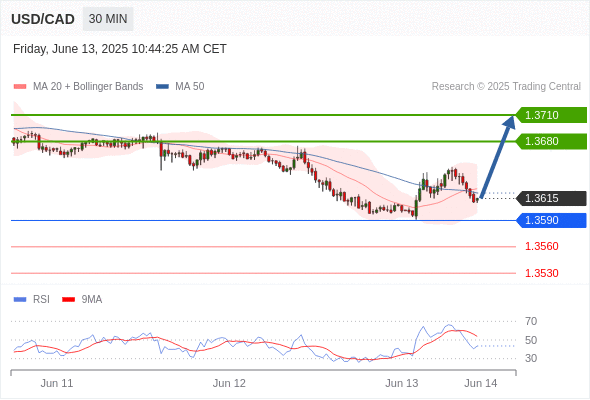Select the 1.3710 resistance price tag
Image resolution: width=590 pixels, height=400 pixels.
click(x=551, y=115)
